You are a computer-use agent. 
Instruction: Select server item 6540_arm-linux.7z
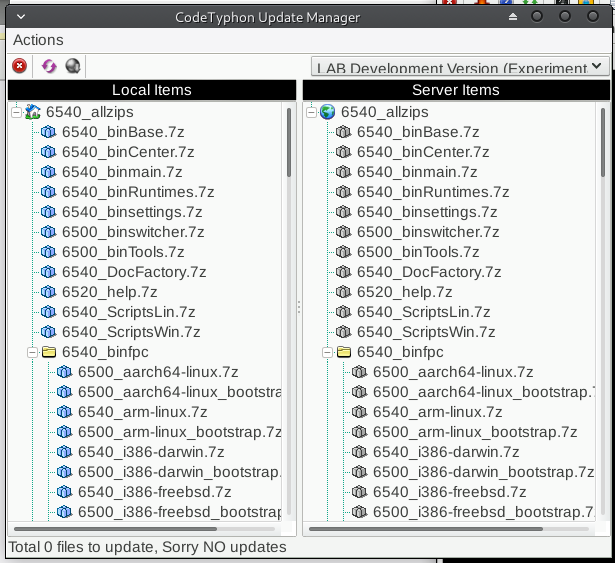437,412
